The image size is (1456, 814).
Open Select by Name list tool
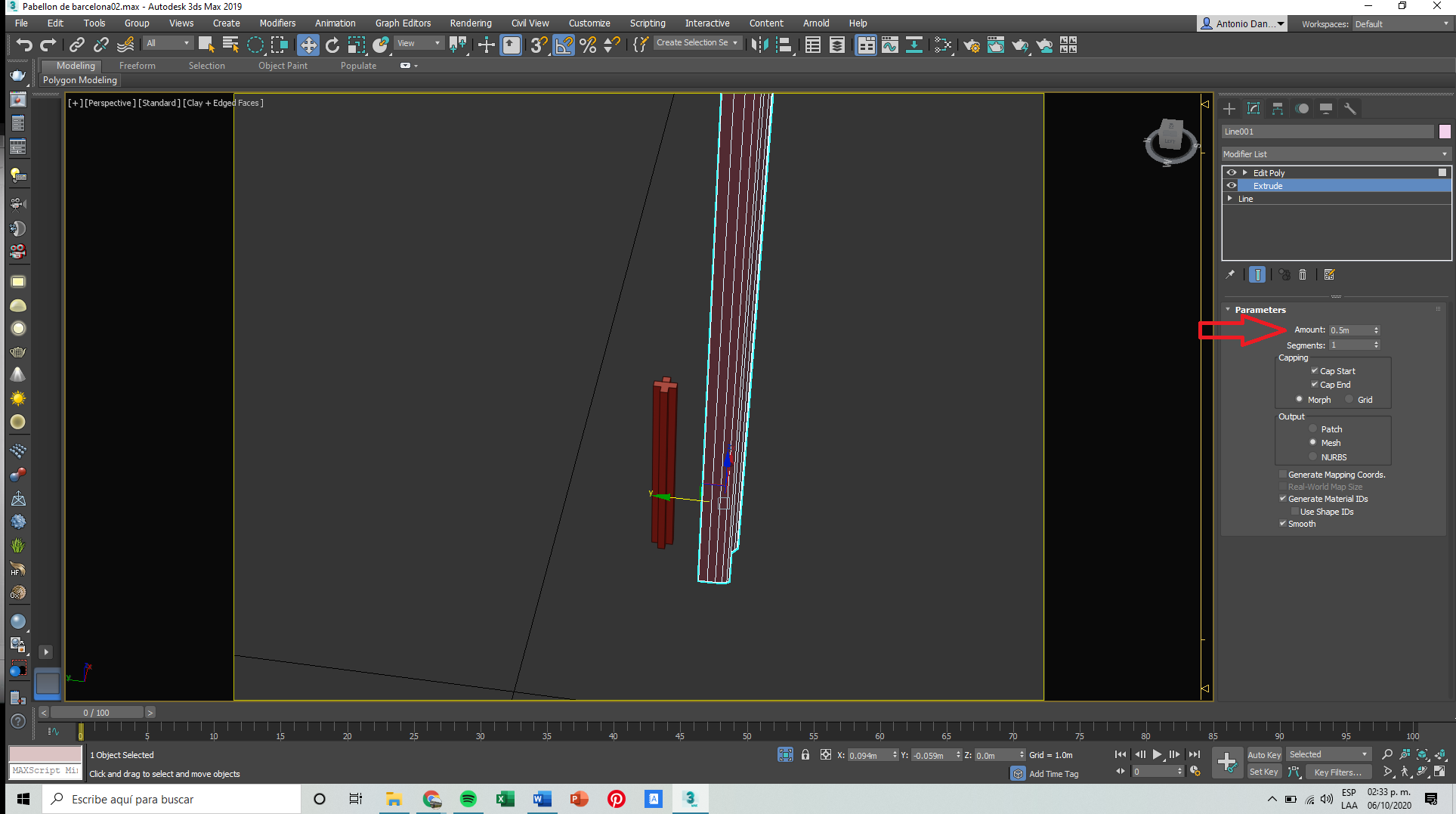click(x=230, y=45)
